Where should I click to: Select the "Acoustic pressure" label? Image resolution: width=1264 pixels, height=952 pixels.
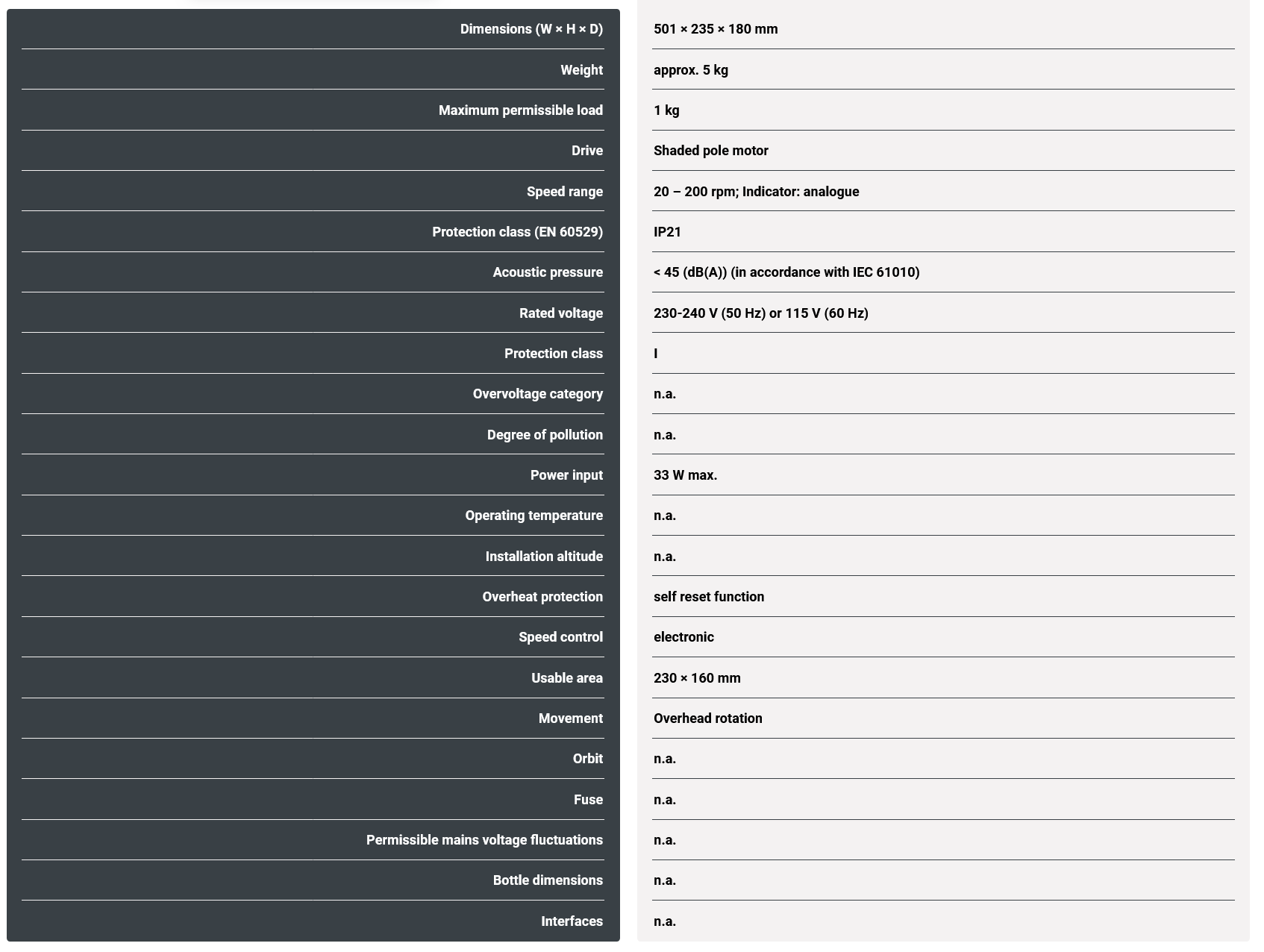[547, 272]
